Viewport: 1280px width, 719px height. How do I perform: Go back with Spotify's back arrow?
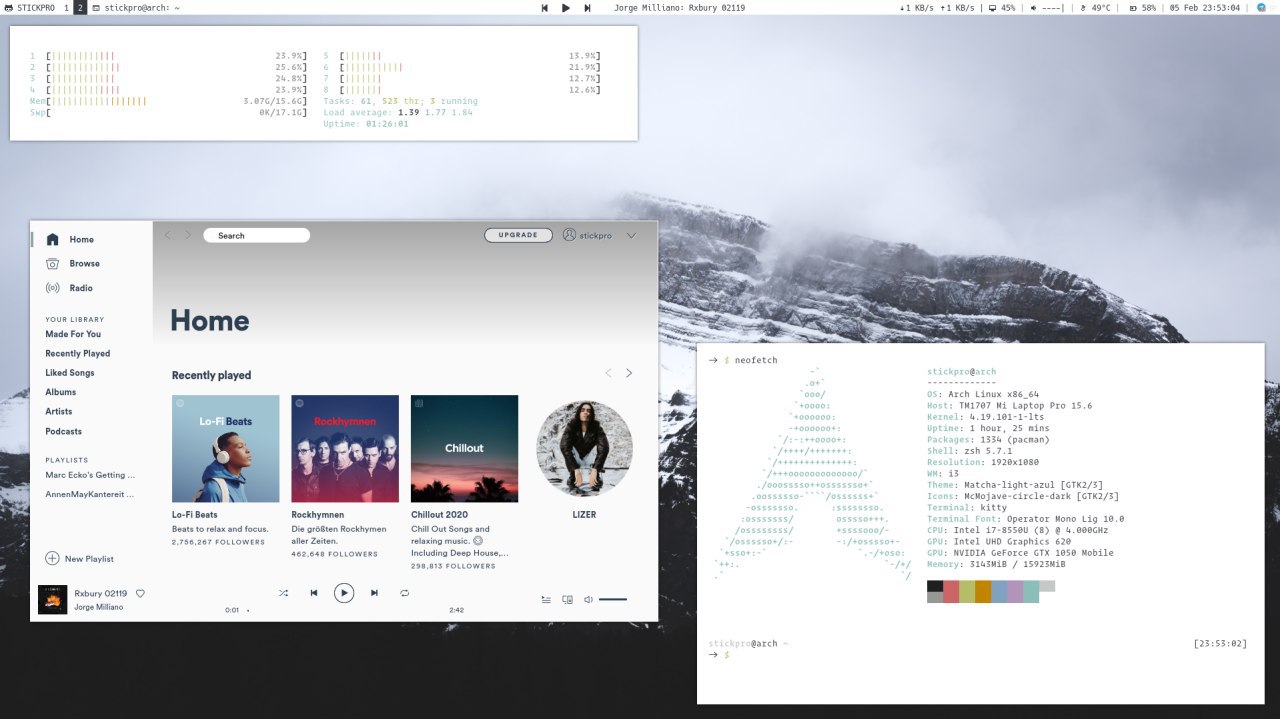point(167,235)
